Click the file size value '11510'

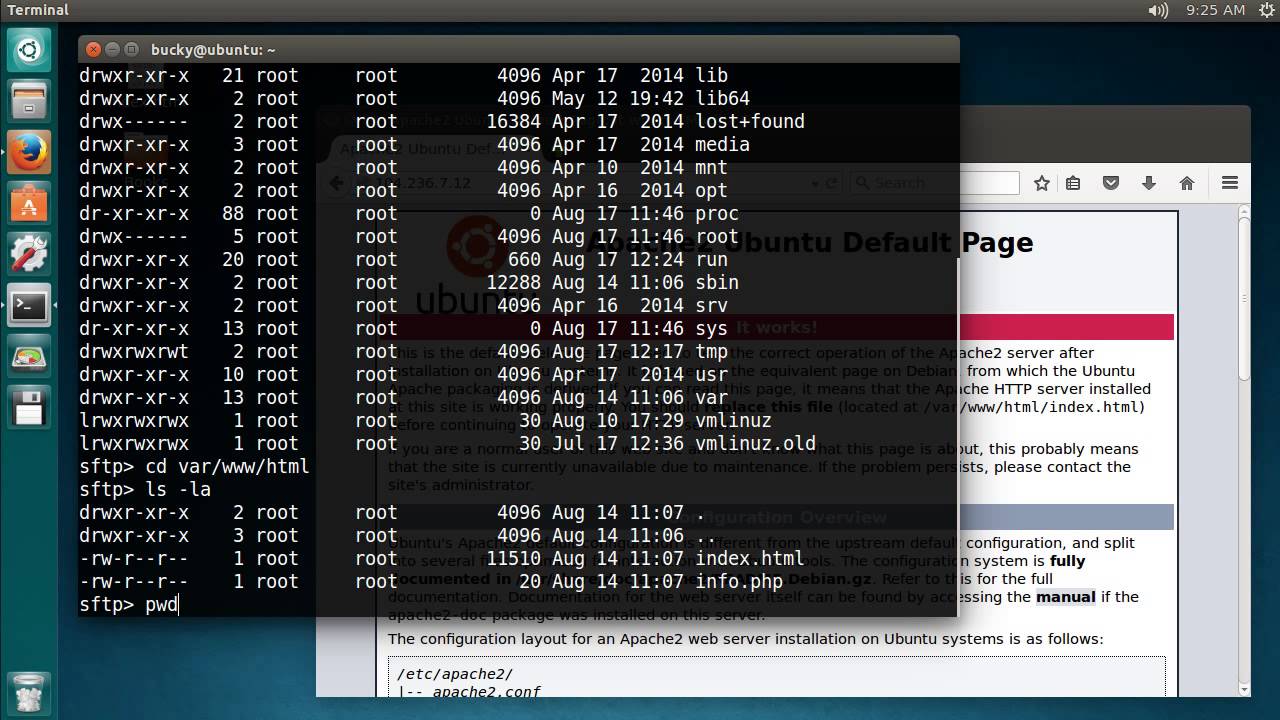coord(513,558)
